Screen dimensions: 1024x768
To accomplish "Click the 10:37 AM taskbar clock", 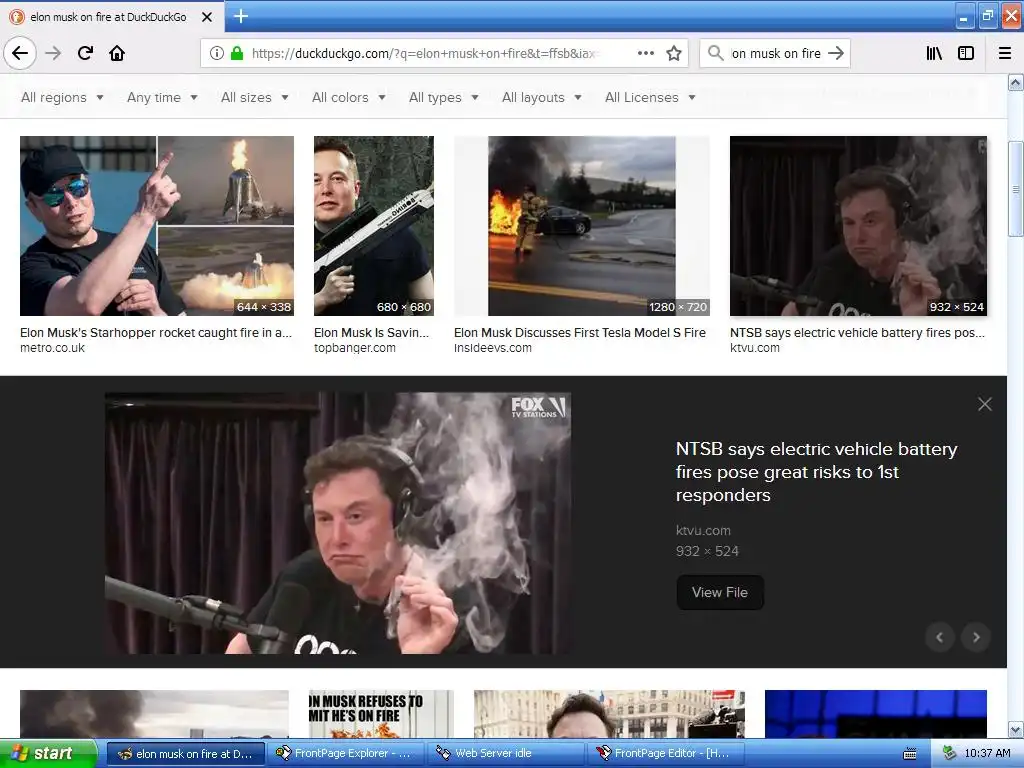I will tap(987, 754).
